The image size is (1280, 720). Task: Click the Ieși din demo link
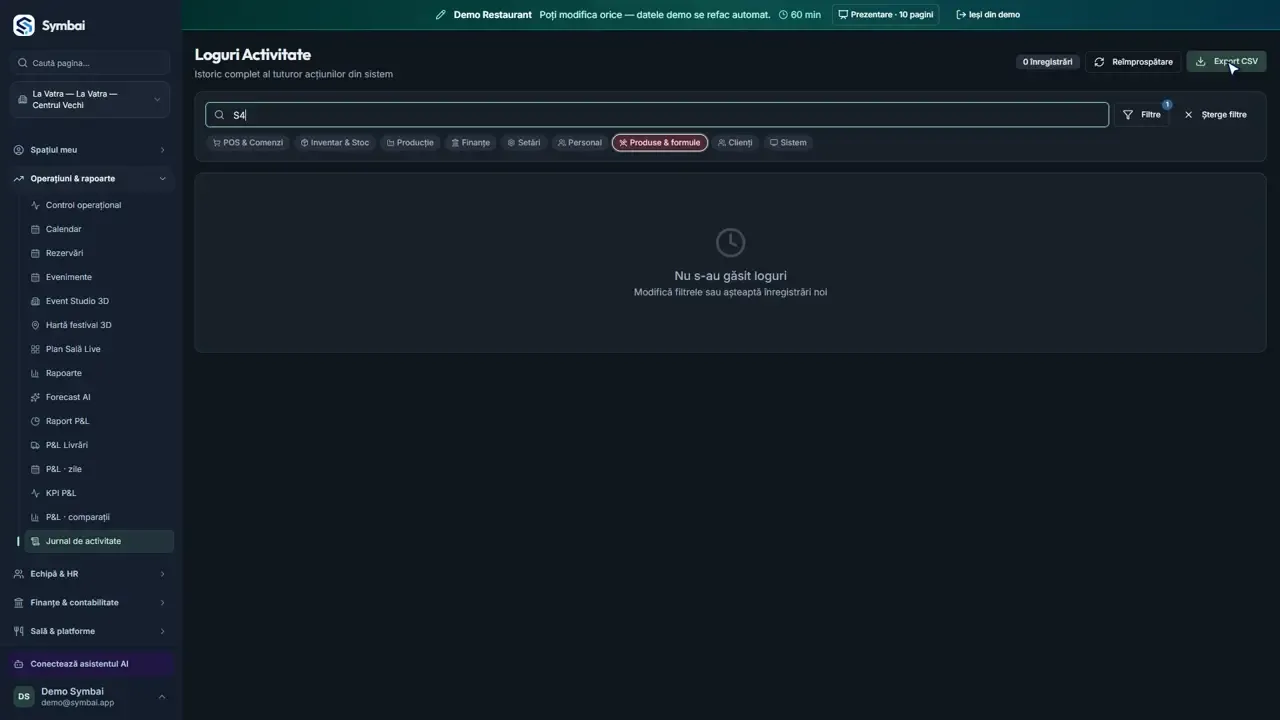(988, 15)
